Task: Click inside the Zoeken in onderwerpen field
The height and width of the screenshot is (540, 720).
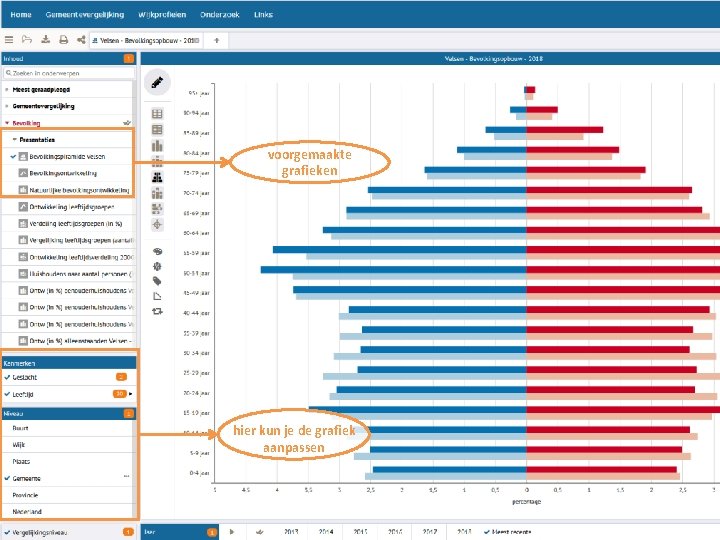Action: (69, 73)
